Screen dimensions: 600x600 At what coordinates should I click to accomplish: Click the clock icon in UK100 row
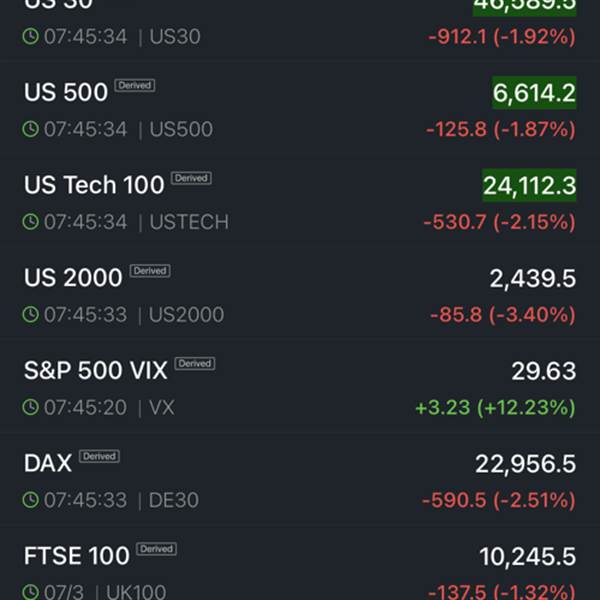[x=31, y=592]
